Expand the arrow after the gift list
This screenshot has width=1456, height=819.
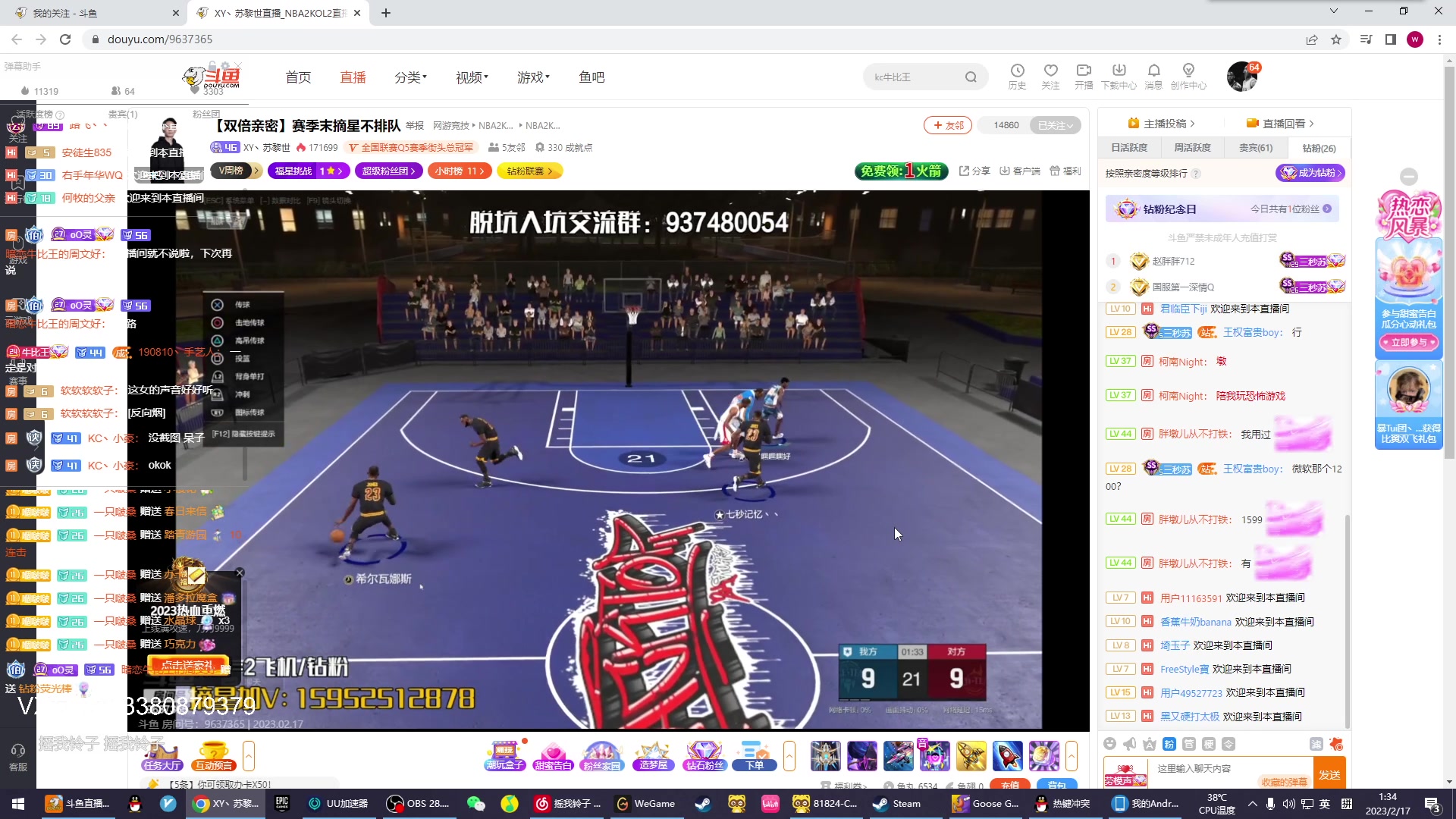pyautogui.click(x=1072, y=756)
